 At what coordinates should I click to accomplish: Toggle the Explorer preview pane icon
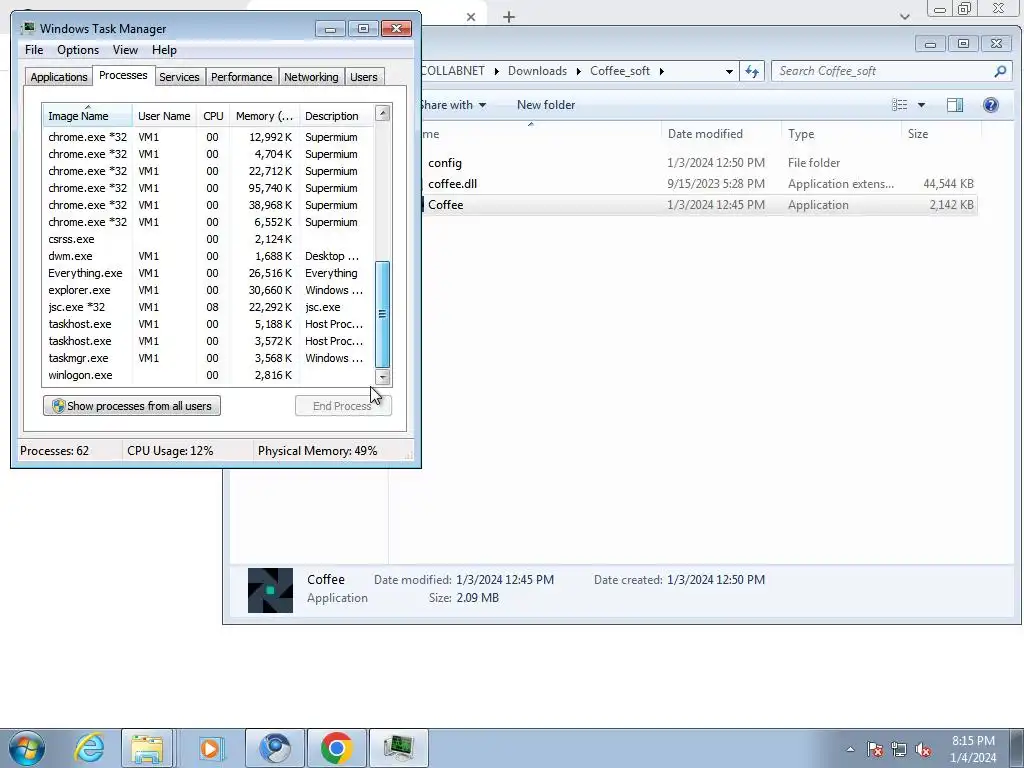point(955,104)
